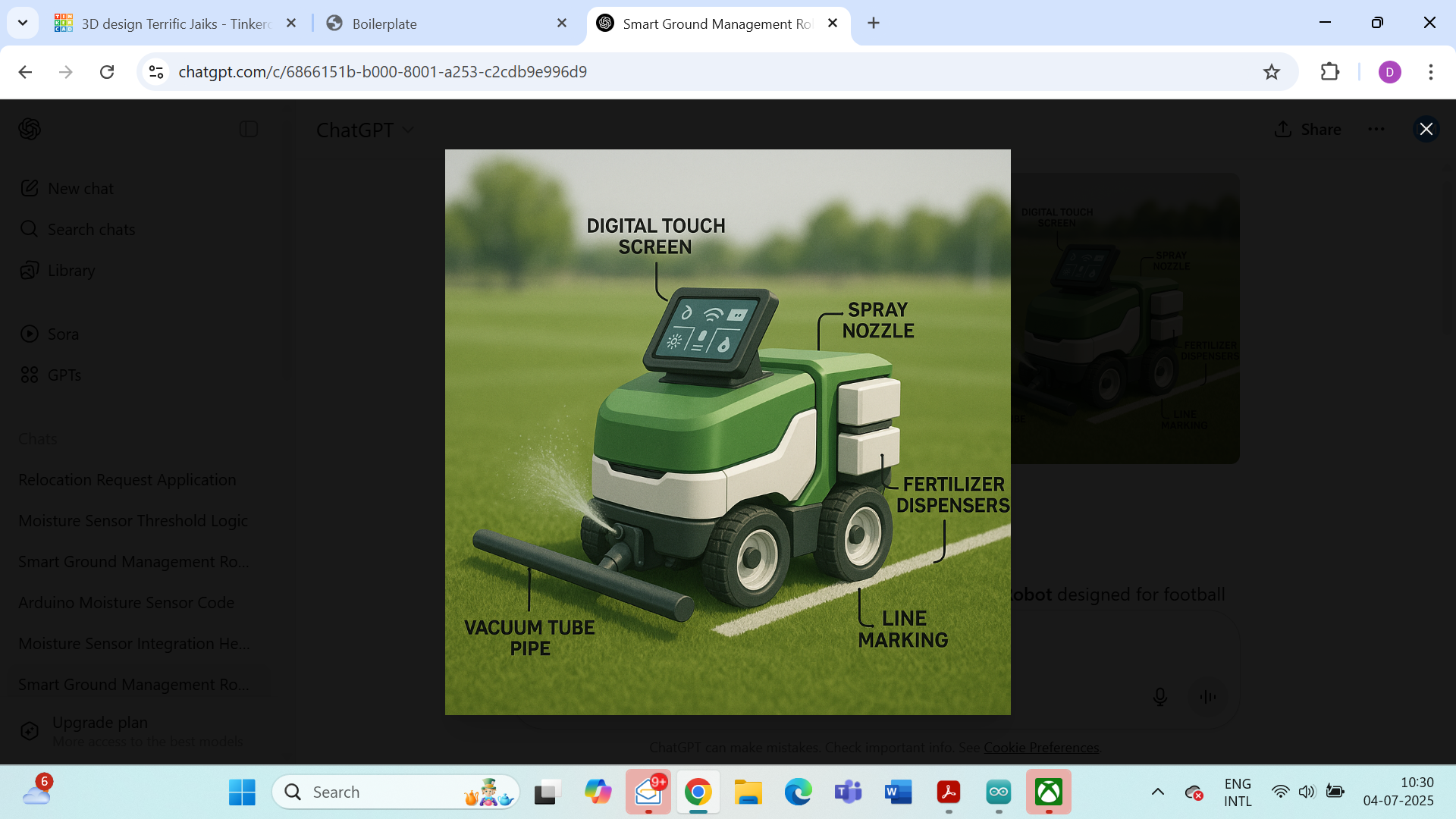Open the three-dots conversation options menu
1456x819 pixels.
1376,130
